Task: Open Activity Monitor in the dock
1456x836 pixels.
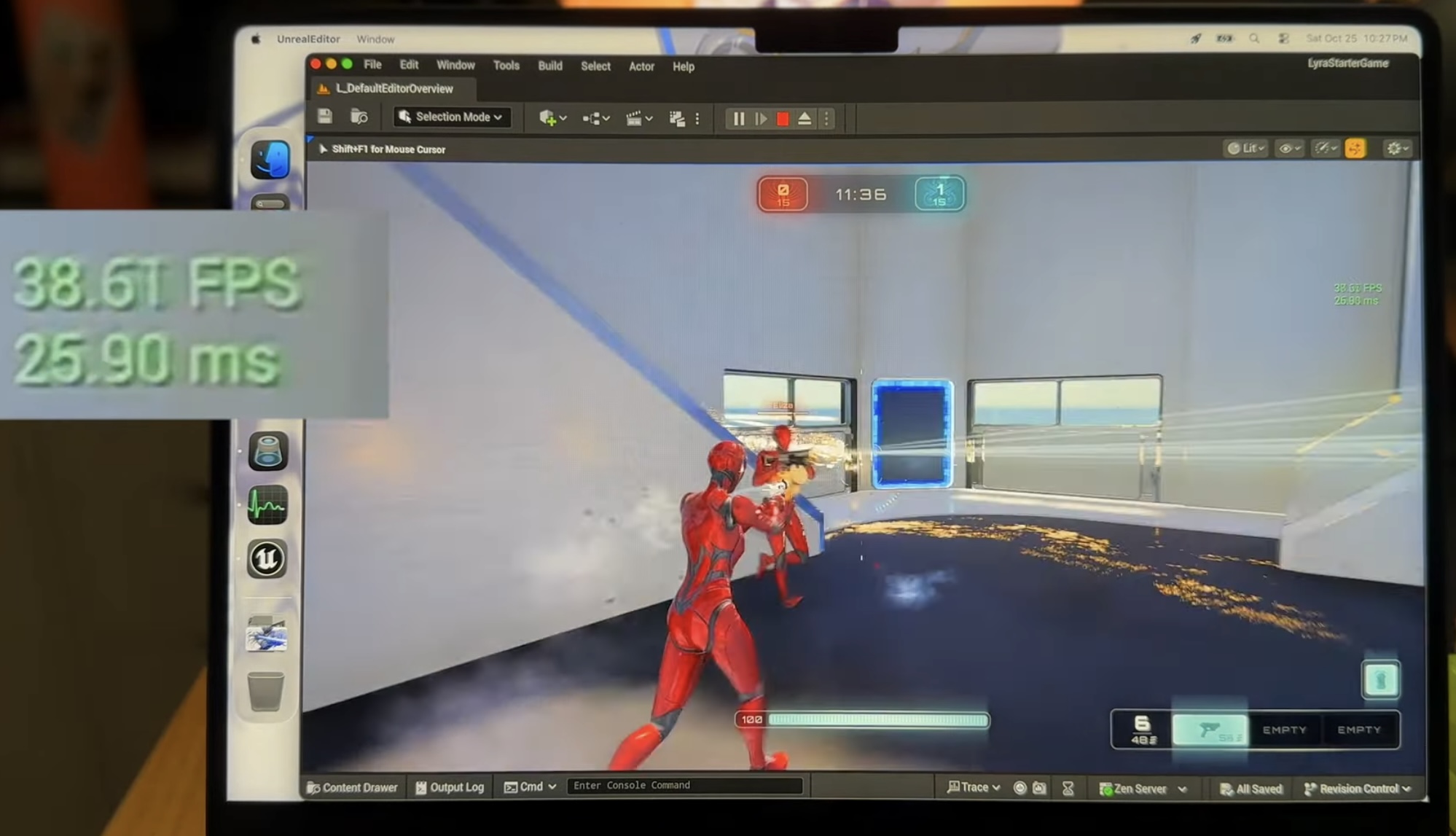Action: [267, 504]
